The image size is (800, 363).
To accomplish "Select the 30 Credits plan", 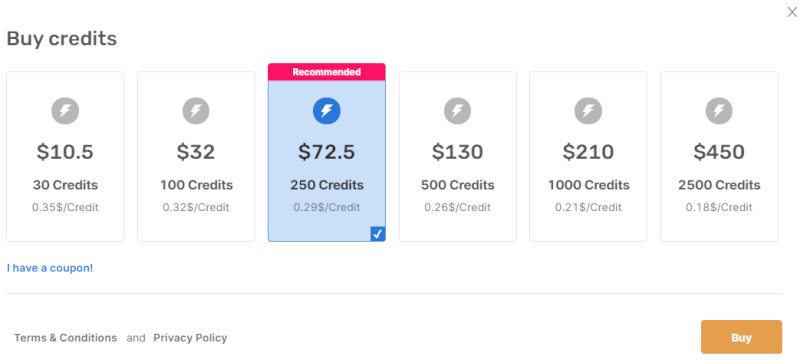I will click(65, 156).
